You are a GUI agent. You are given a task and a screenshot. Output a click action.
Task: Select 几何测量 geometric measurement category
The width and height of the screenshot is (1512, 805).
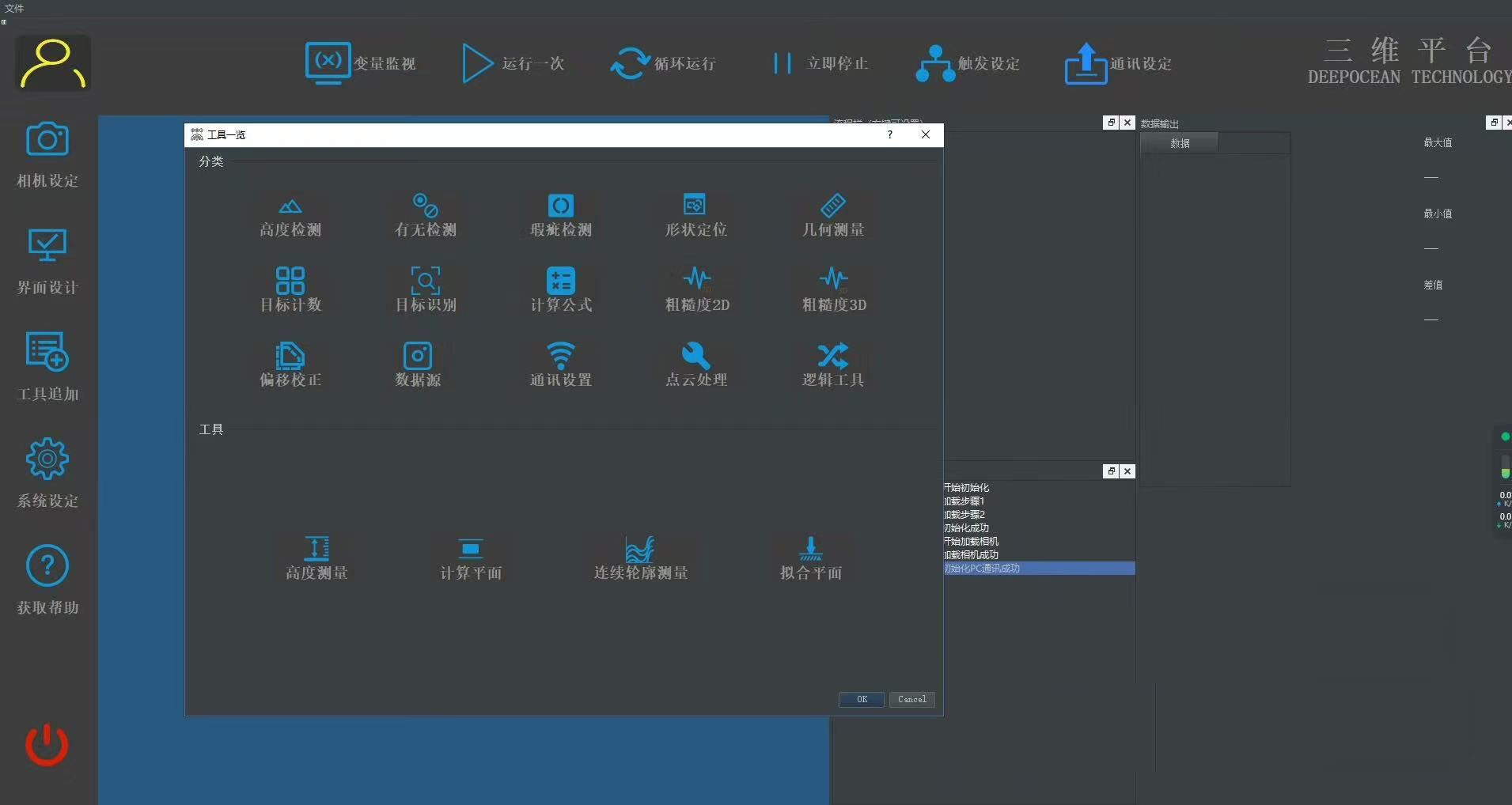833,217
